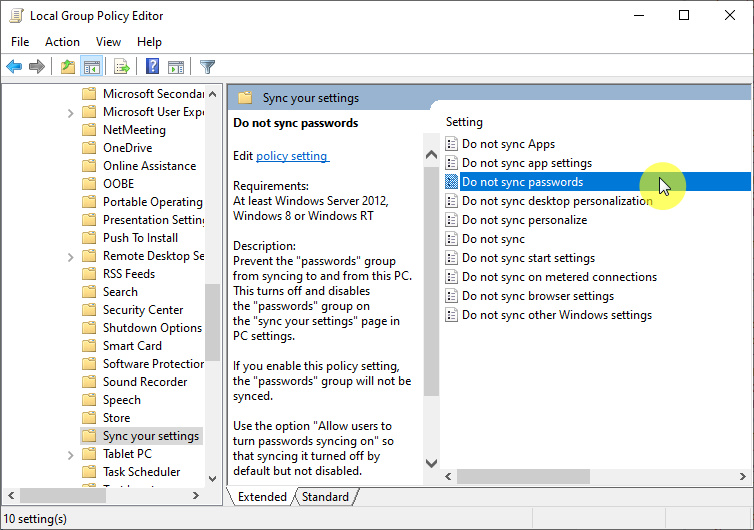Switch to the Standard tab
754x530 pixels.
point(325,497)
